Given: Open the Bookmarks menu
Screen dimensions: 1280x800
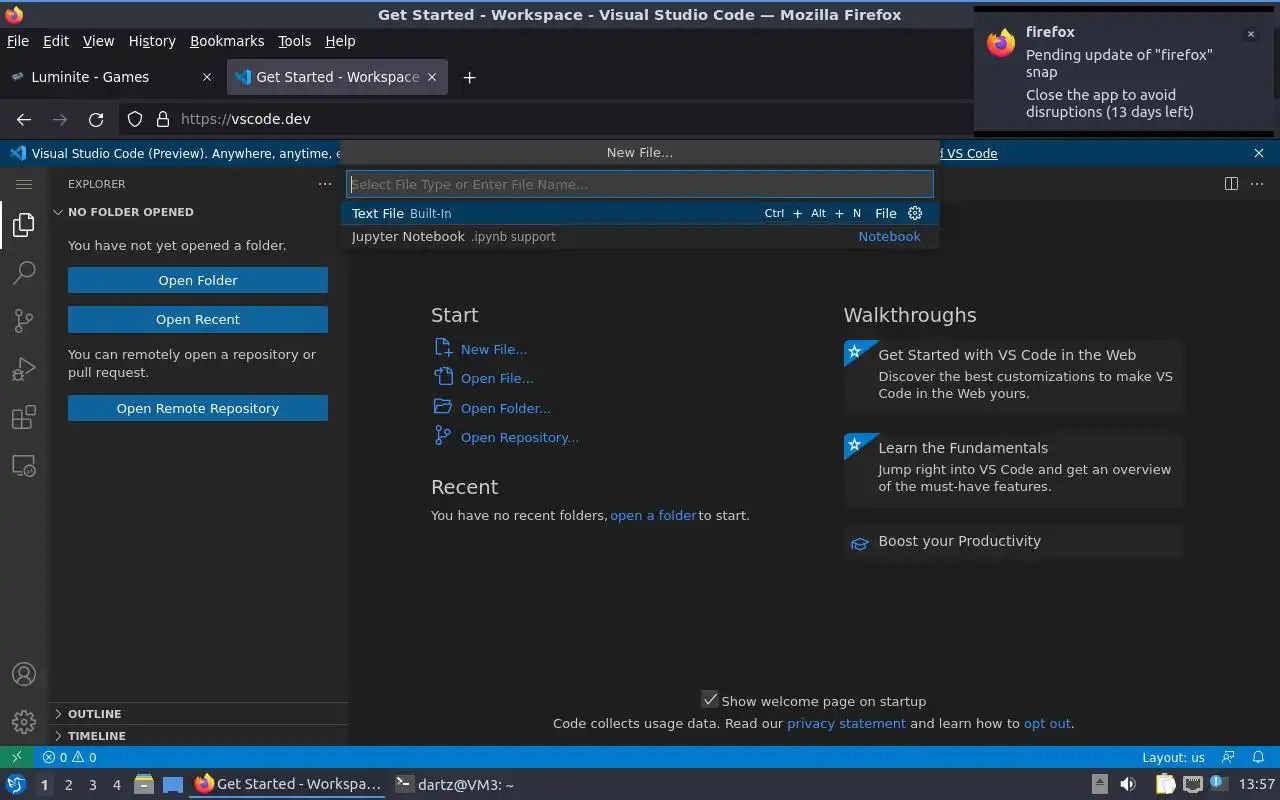Looking at the screenshot, I should click(227, 41).
